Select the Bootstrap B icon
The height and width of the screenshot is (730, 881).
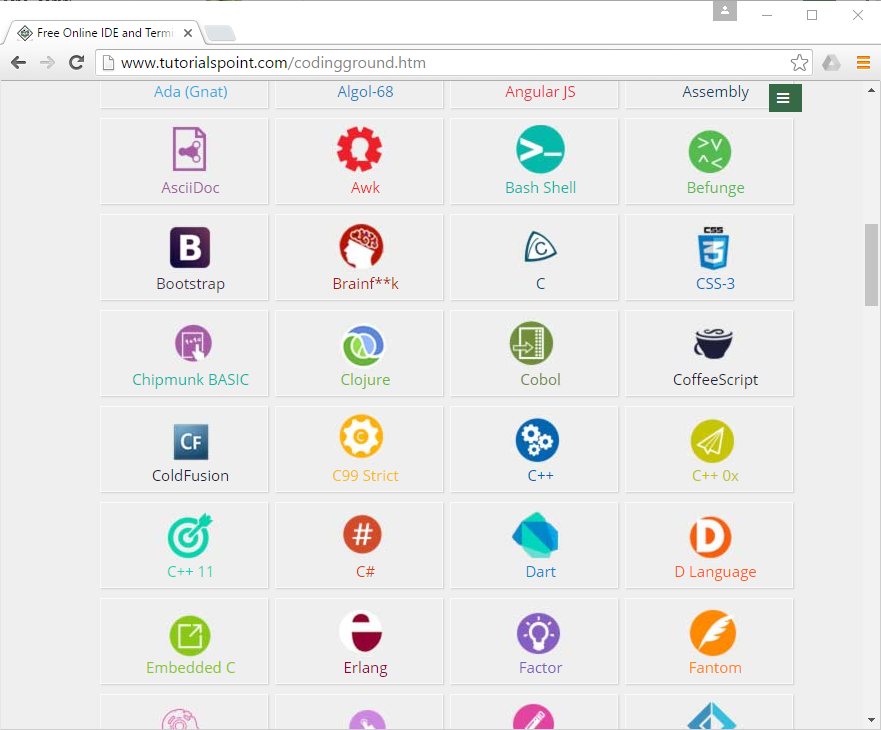pyautogui.click(x=190, y=247)
